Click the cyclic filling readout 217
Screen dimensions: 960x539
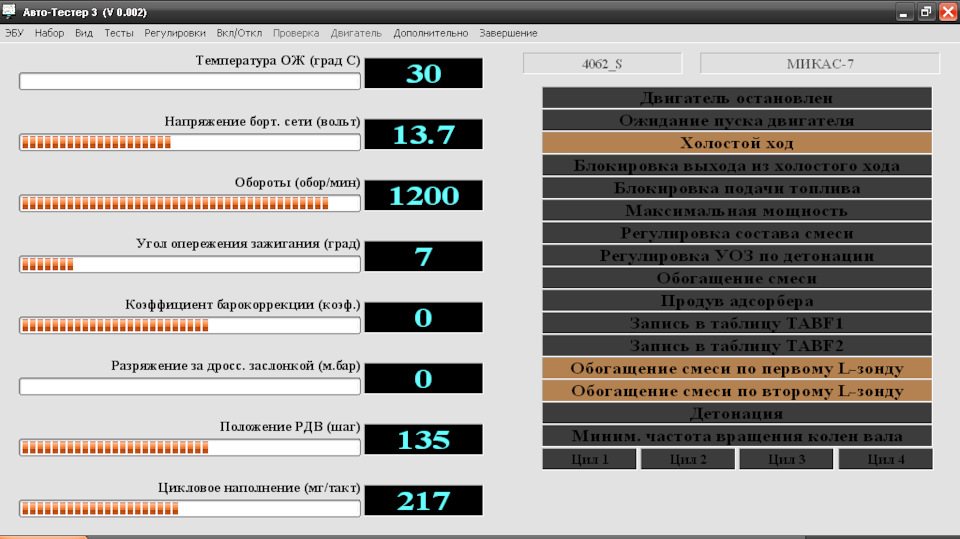click(x=424, y=500)
